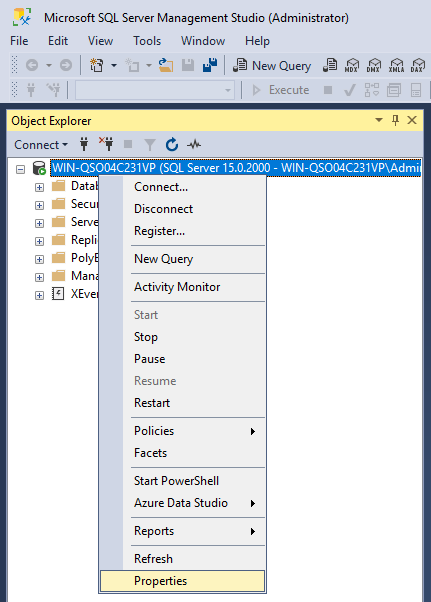Open the Available Databases combo box
The width and height of the screenshot is (431, 602).
point(155,90)
